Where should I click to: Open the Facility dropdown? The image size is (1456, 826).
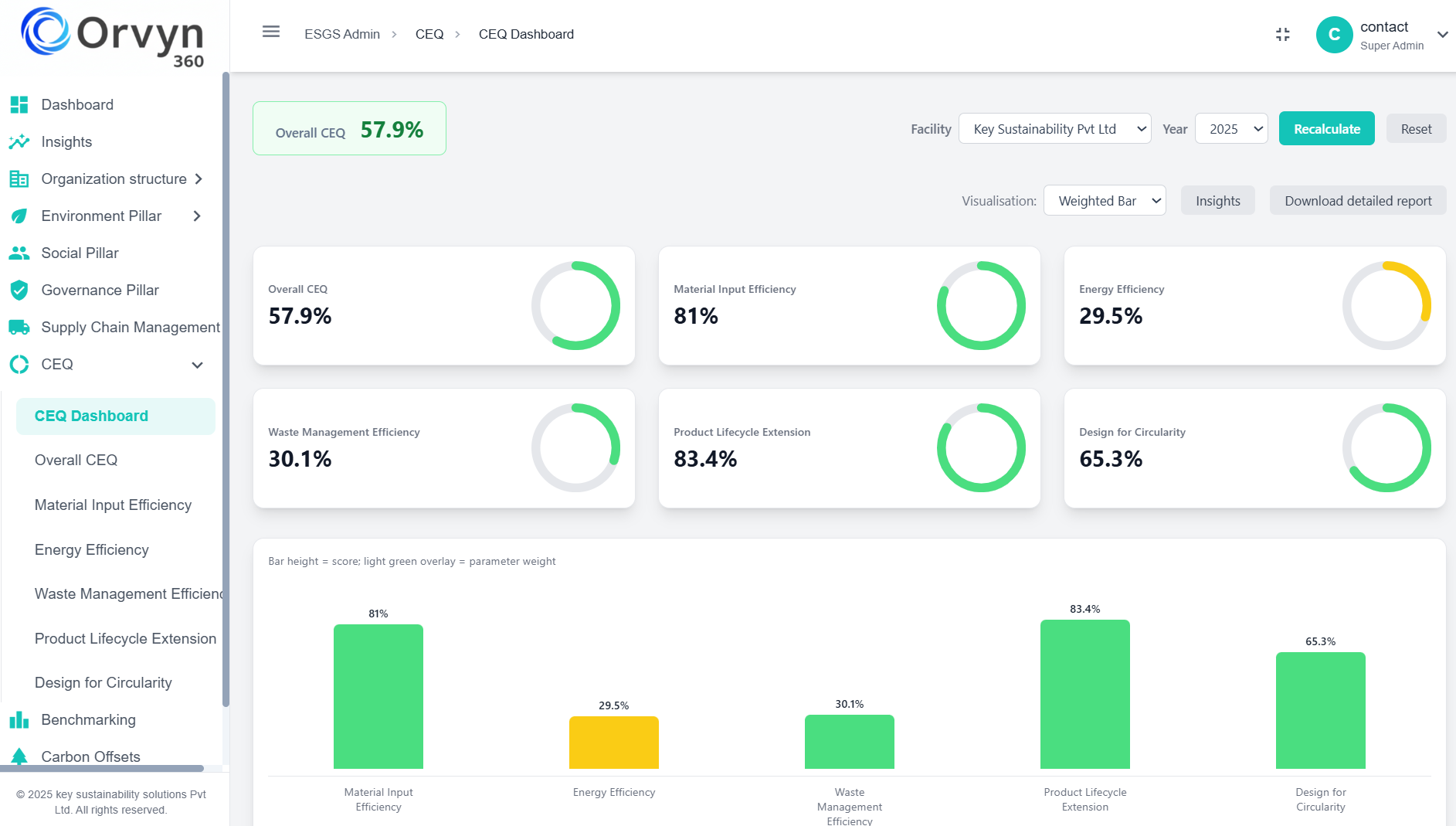(x=1054, y=129)
